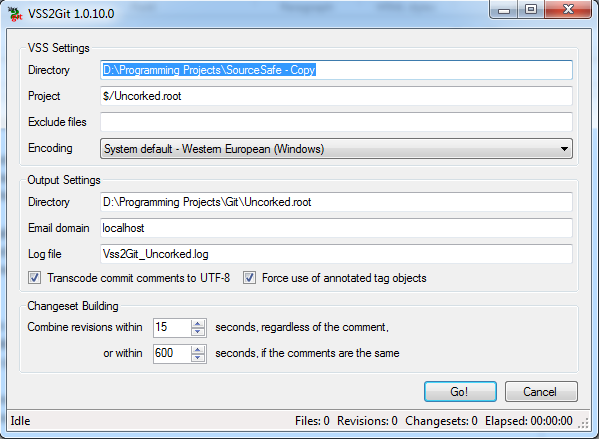The image size is (599, 439).
Task: Click the resize grip in status bar corner
Action: coord(583,423)
